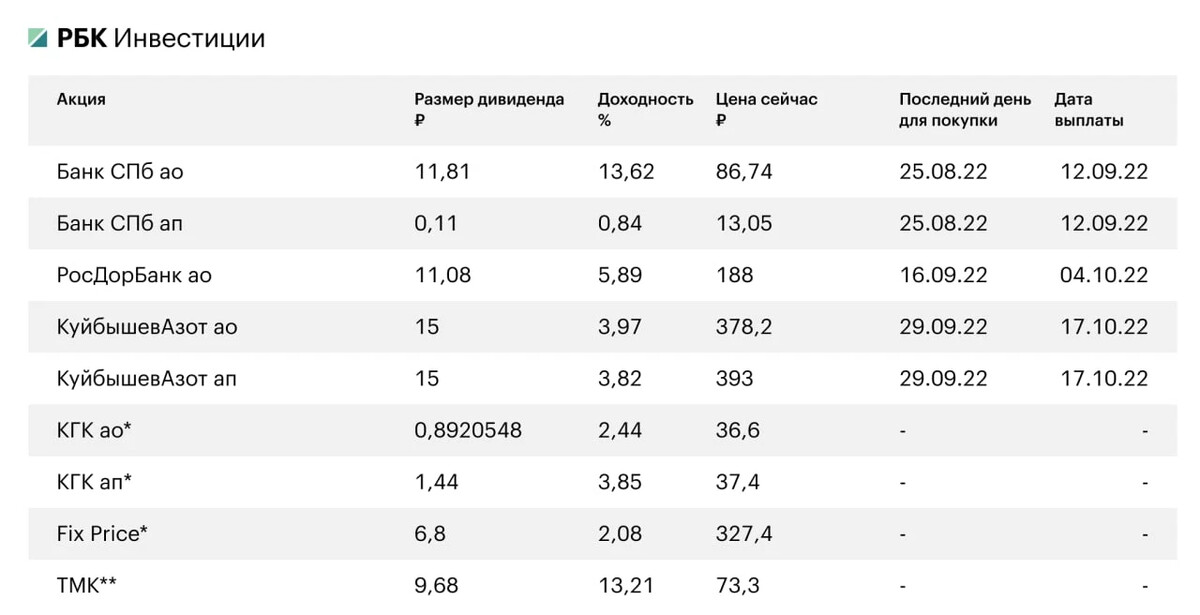Click the Последний день для покупки header
Image resolution: width=1200 pixels, height=615 pixels.
[x=964, y=110]
